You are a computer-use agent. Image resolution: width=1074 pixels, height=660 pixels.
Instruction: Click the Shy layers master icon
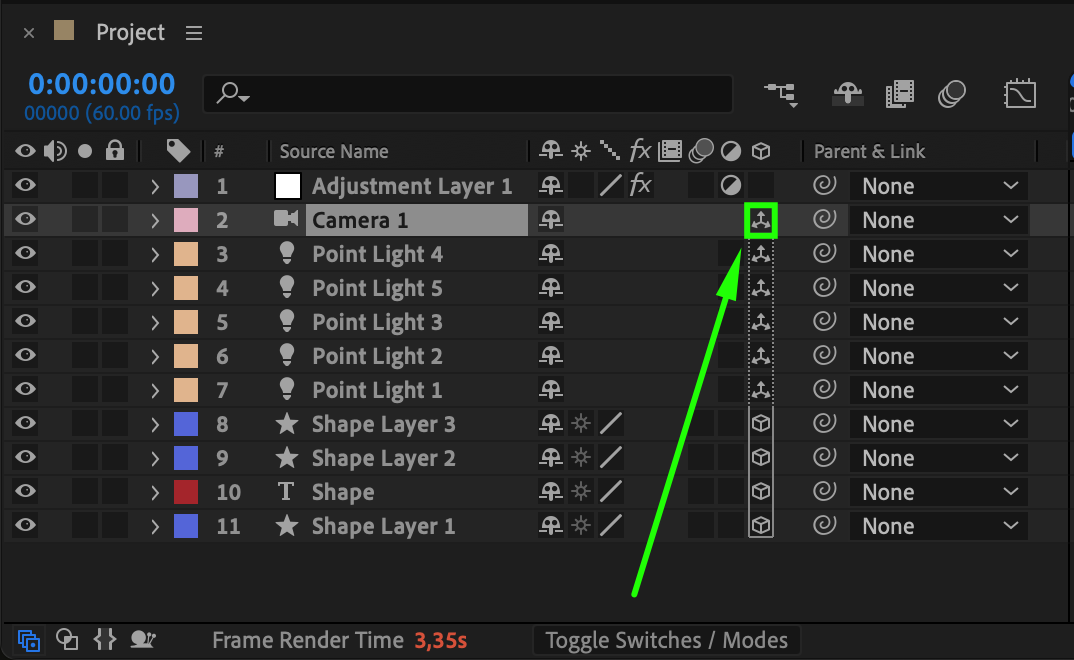[x=848, y=94]
